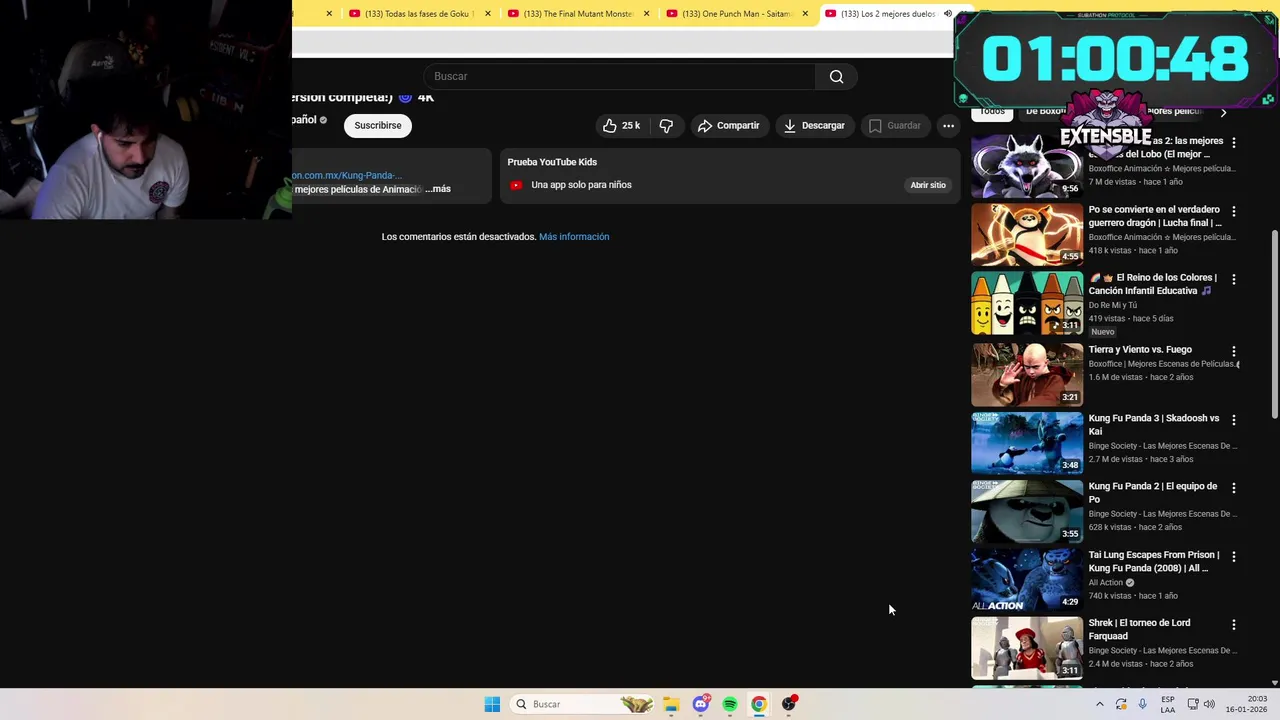Click title Kung Fu Panda 3 | Skadoosh vs Kai
This screenshot has height=720, width=1280.
(x=1153, y=425)
